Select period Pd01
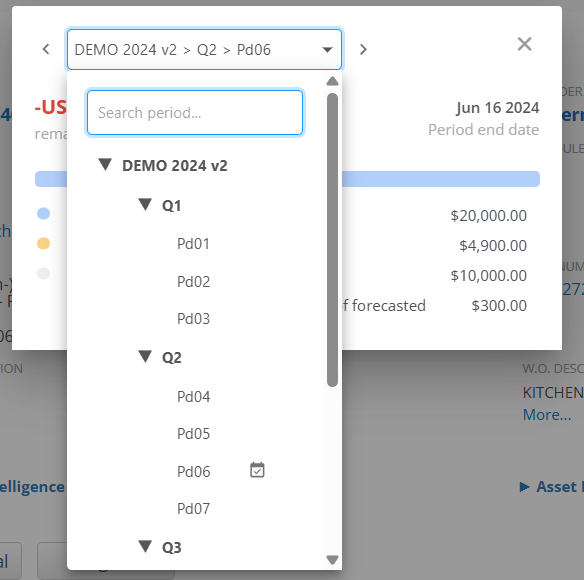 (193, 244)
